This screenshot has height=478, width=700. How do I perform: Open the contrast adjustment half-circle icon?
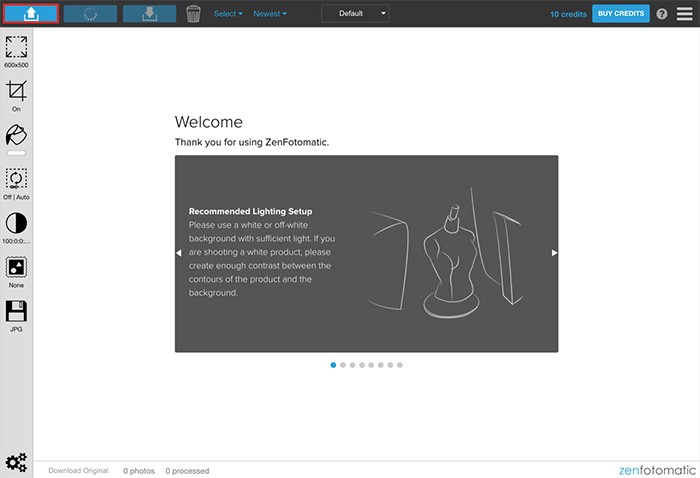click(16, 223)
